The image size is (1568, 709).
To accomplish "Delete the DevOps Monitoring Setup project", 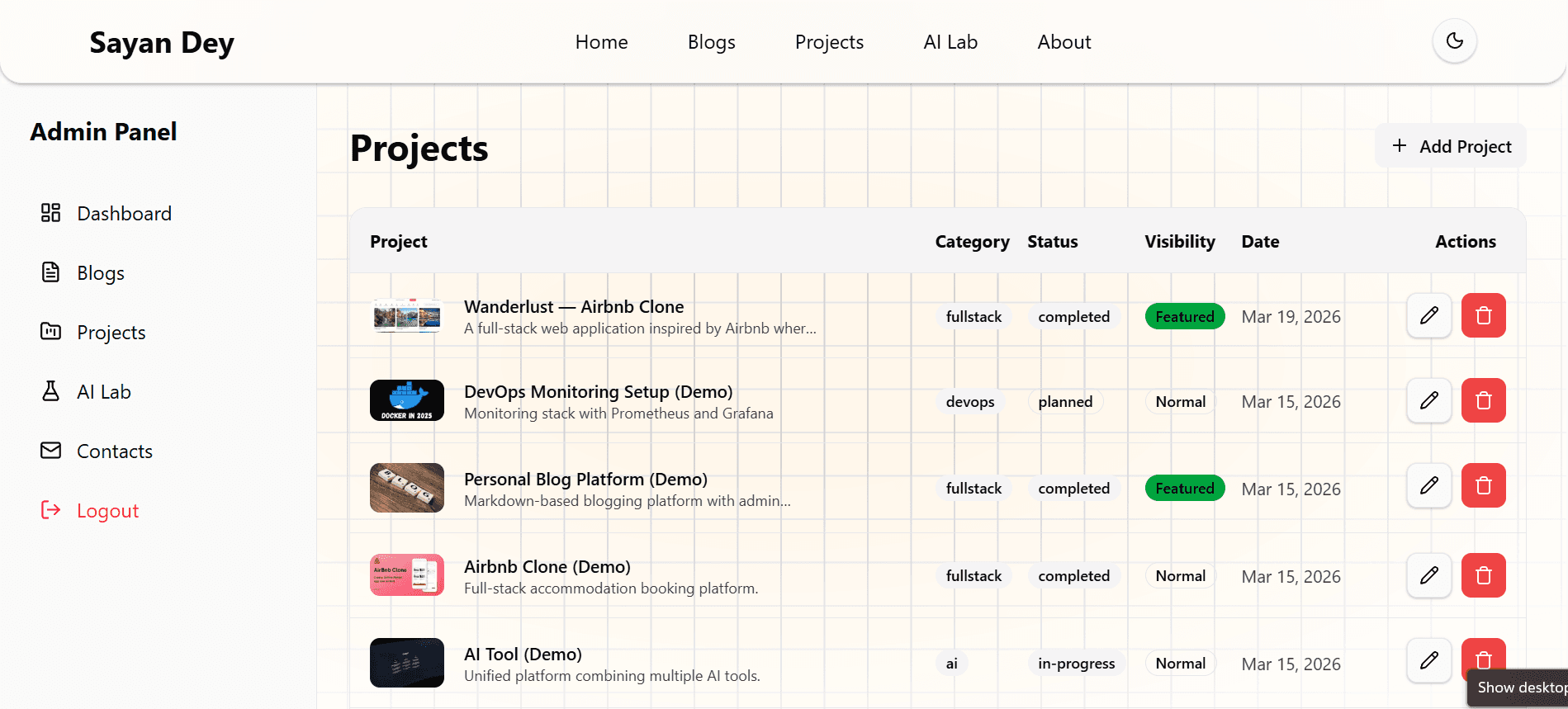I will [x=1483, y=400].
